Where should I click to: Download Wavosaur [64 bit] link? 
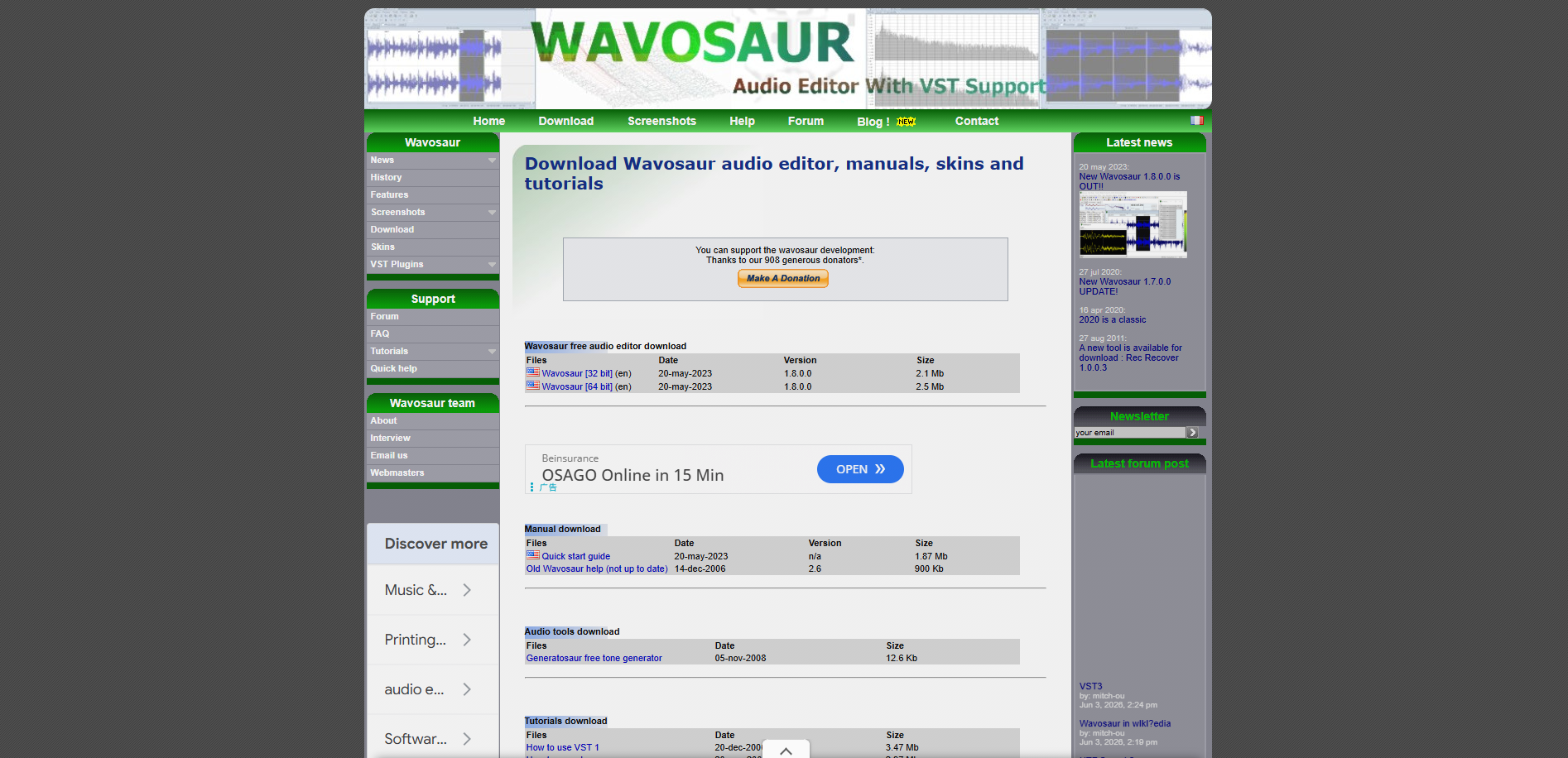577,386
